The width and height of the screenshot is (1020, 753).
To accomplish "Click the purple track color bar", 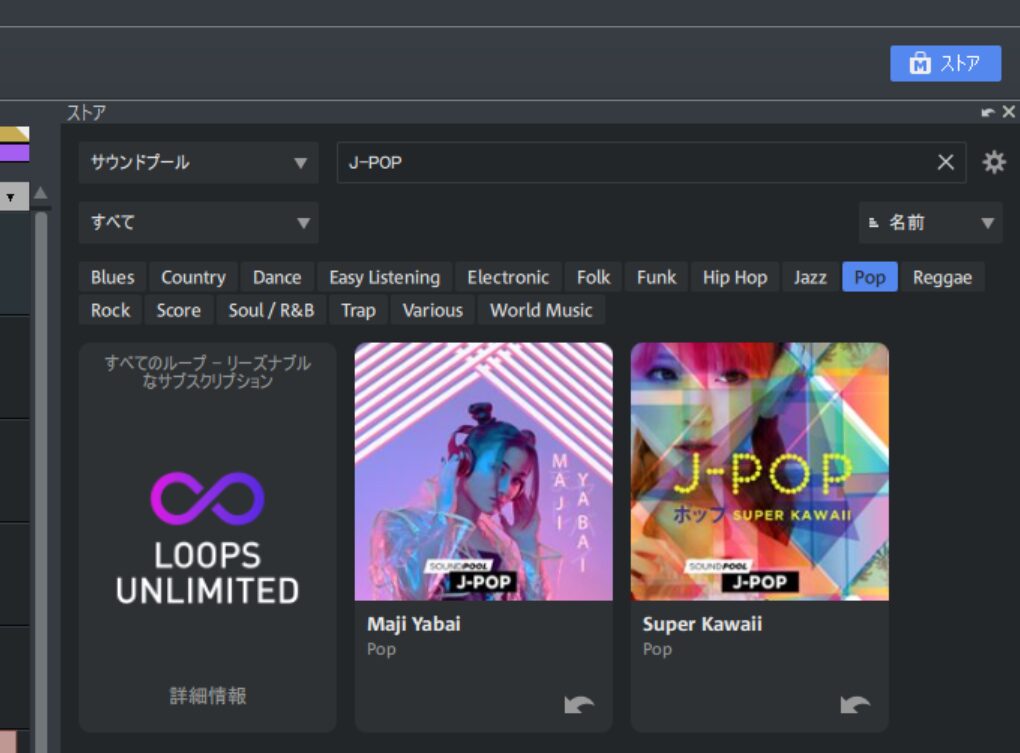I will tap(14, 153).
